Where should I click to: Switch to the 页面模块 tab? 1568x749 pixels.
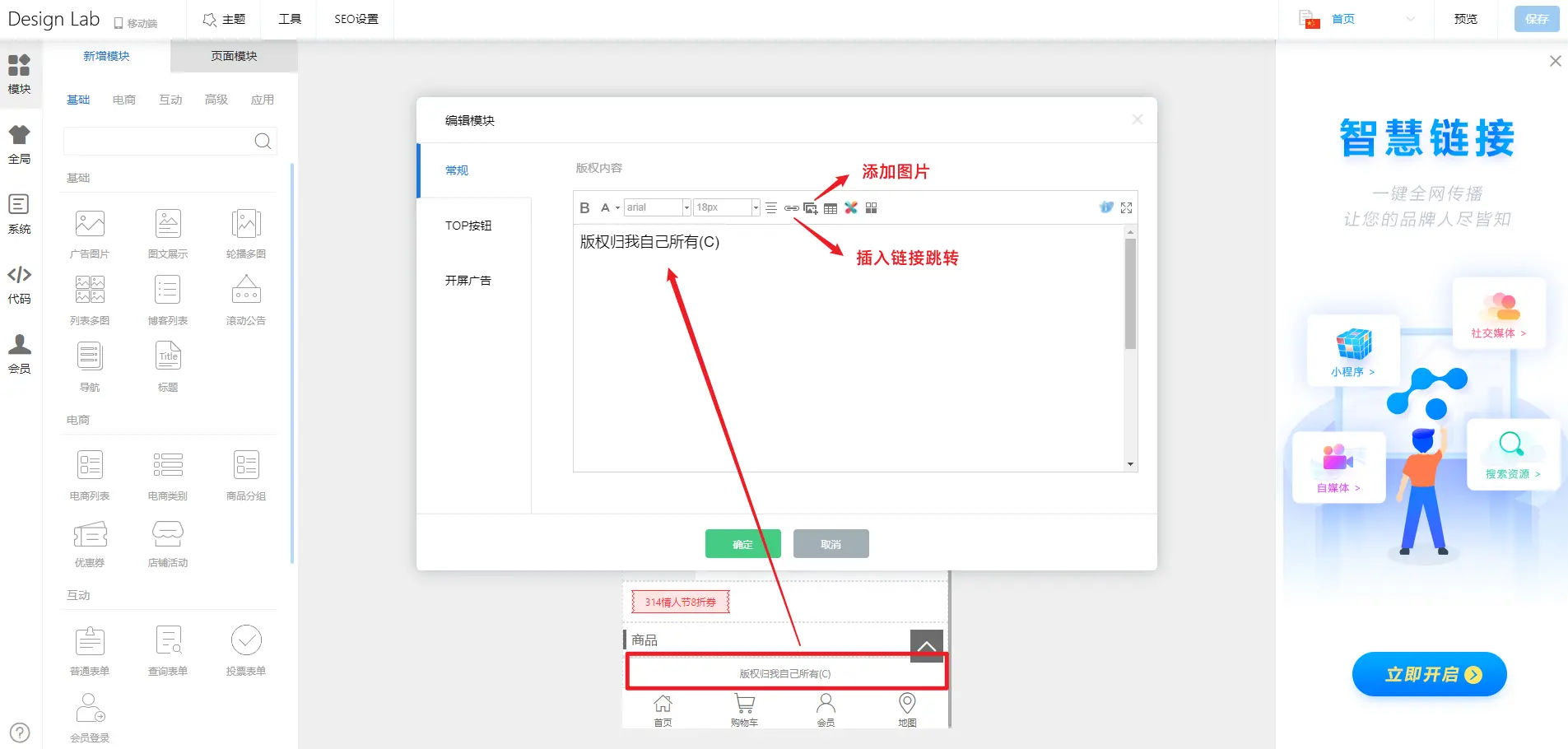234,56
